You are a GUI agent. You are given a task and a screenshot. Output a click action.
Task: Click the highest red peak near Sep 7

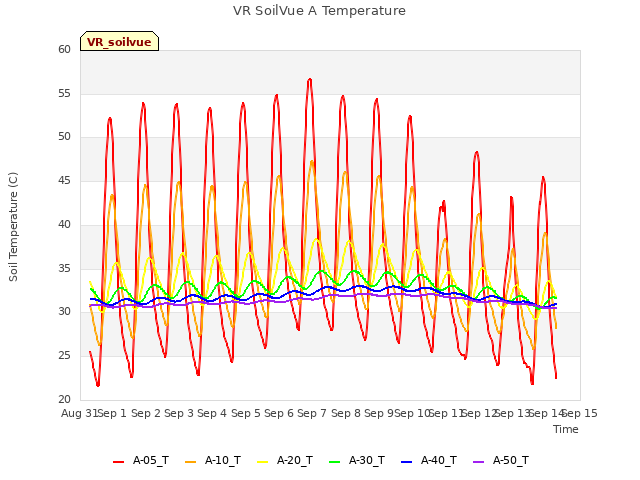pyautogui.click(x=310, y=79)
